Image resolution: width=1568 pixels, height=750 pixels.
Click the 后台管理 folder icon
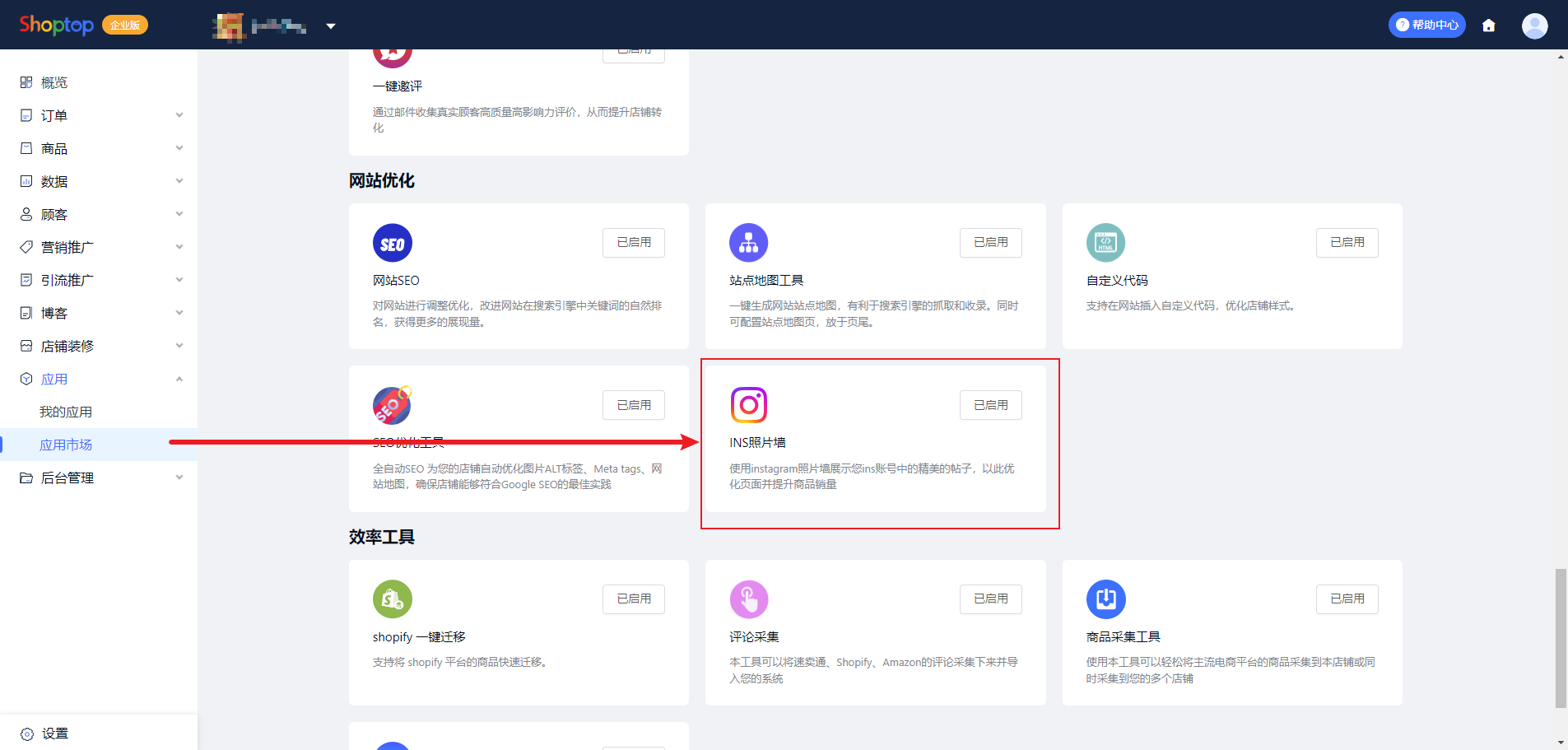click(x=26, y=477)
